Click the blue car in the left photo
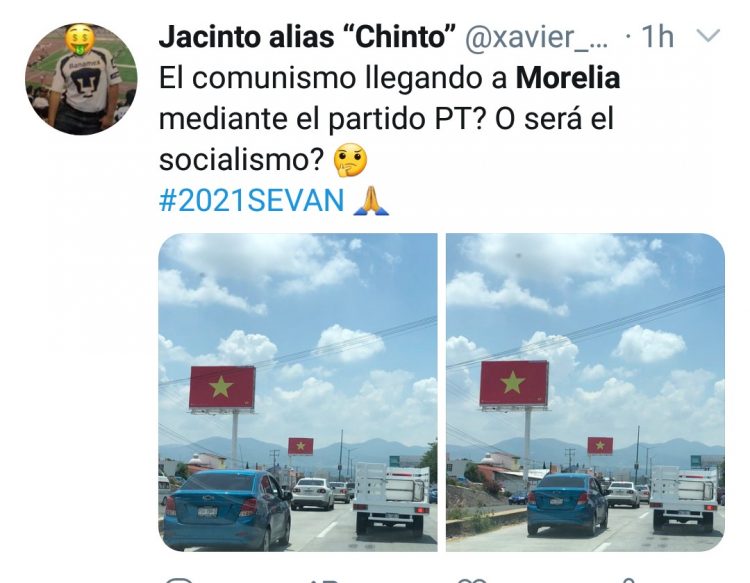The height and width of the screenshot is (583, 750). coord(228,508)
